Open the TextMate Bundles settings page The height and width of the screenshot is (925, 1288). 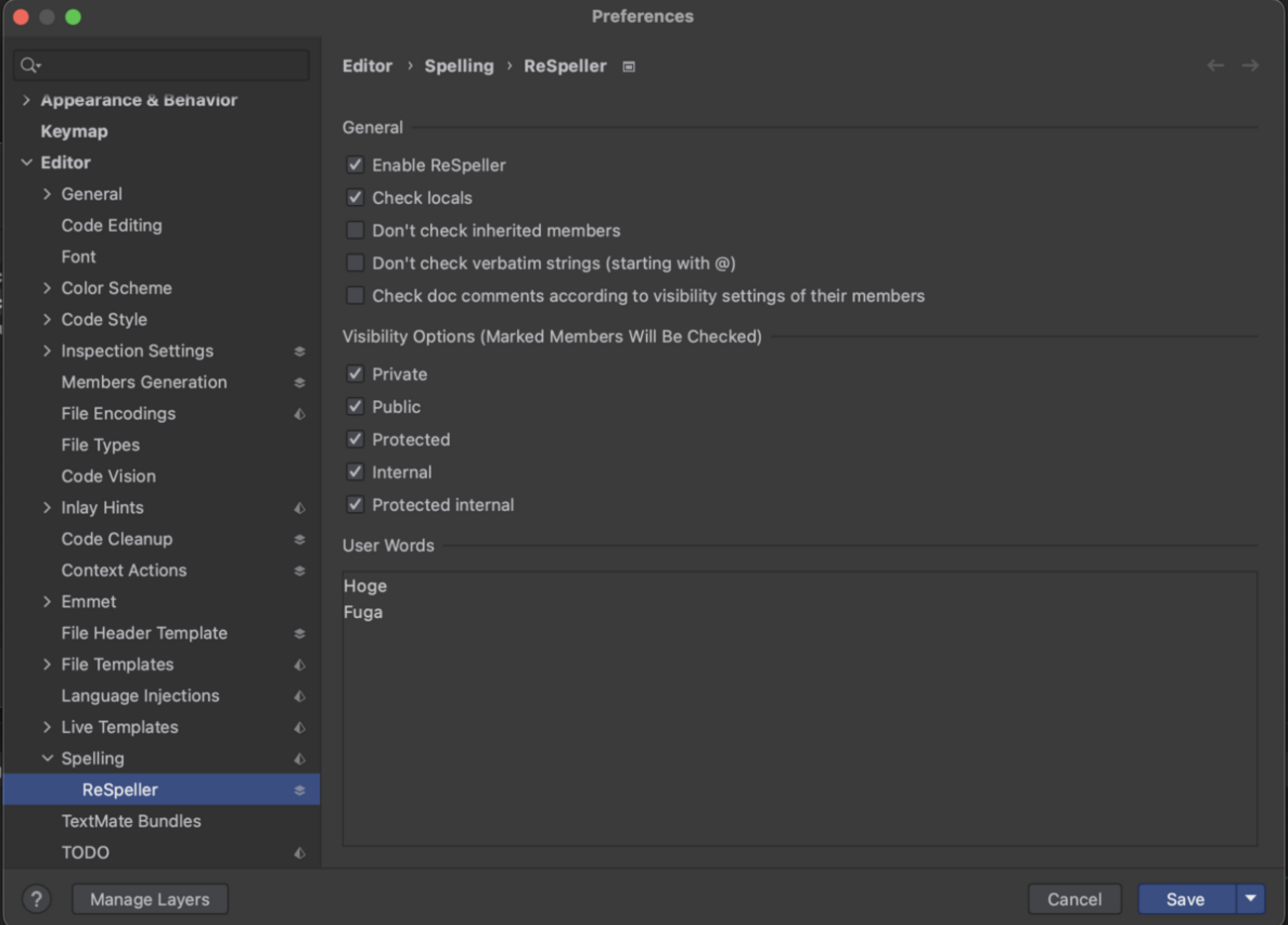(x=131, y=821)
